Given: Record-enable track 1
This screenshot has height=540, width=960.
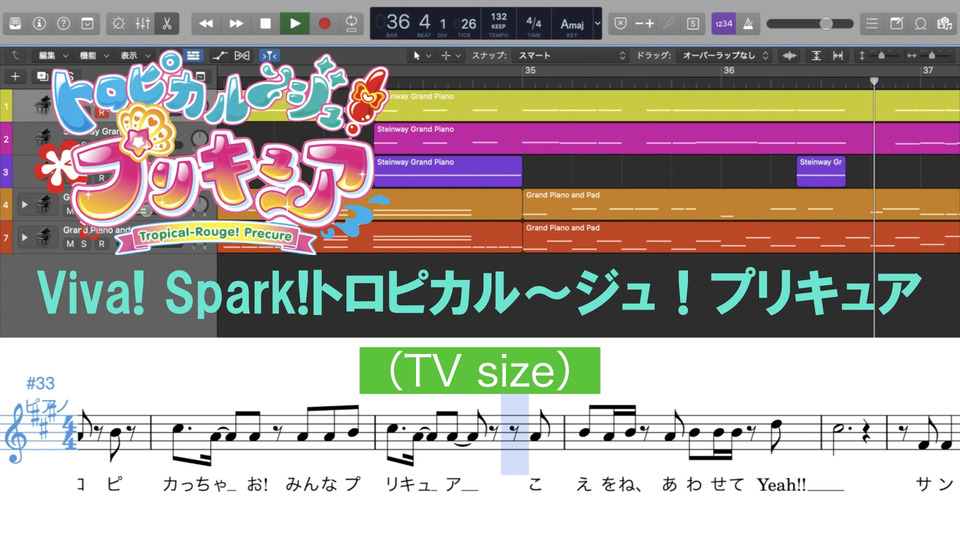Looking at the screenshot, I should (x=102, y=112).
